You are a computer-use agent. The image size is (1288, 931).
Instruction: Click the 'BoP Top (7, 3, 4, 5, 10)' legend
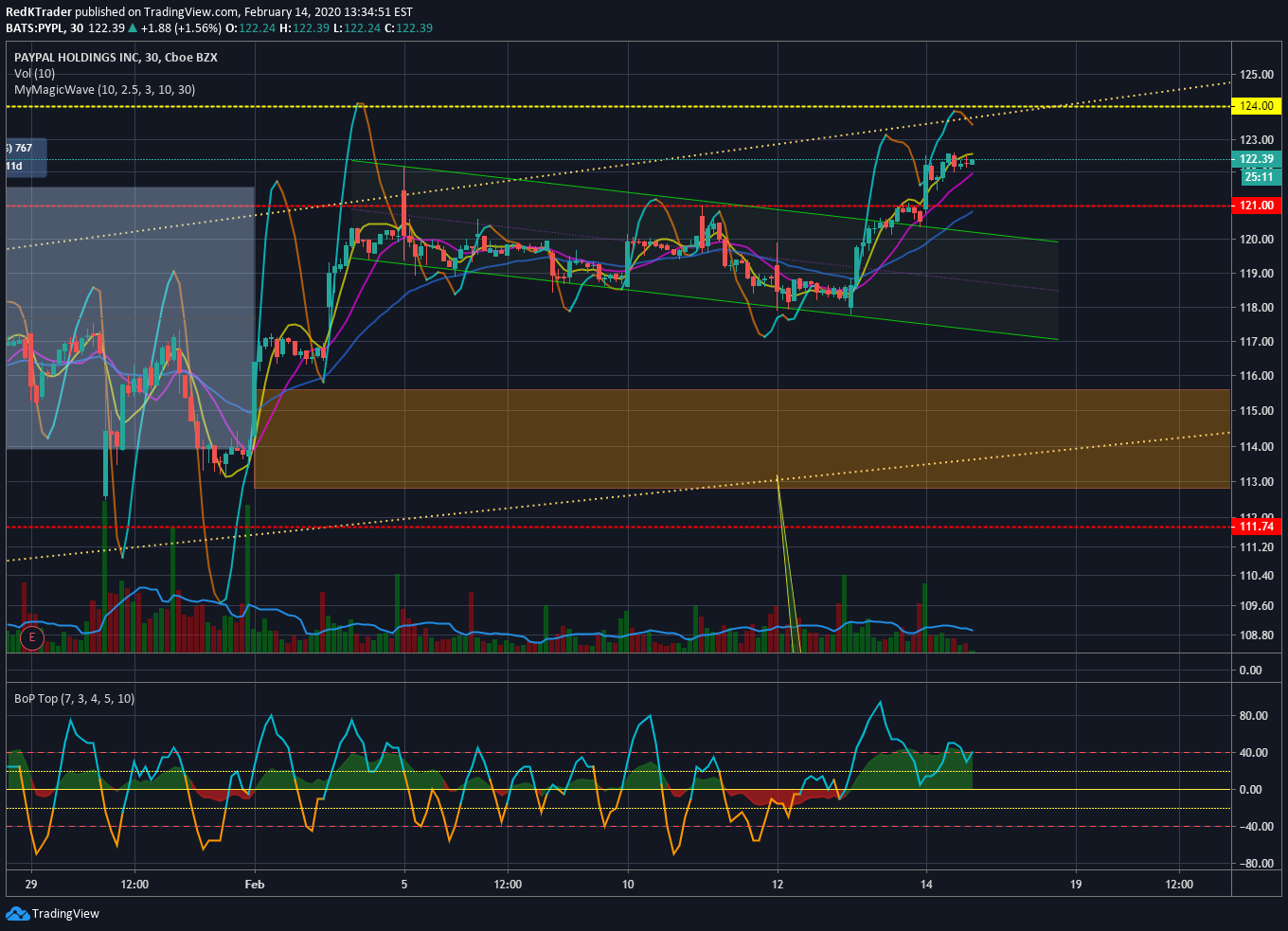[74, 698]
